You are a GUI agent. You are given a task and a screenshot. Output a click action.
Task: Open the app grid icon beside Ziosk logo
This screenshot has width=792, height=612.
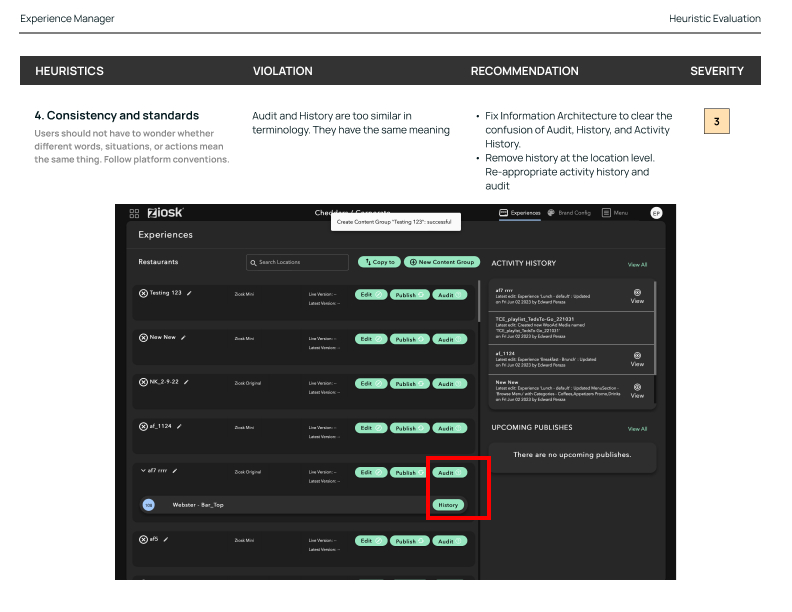pos(134,213)
